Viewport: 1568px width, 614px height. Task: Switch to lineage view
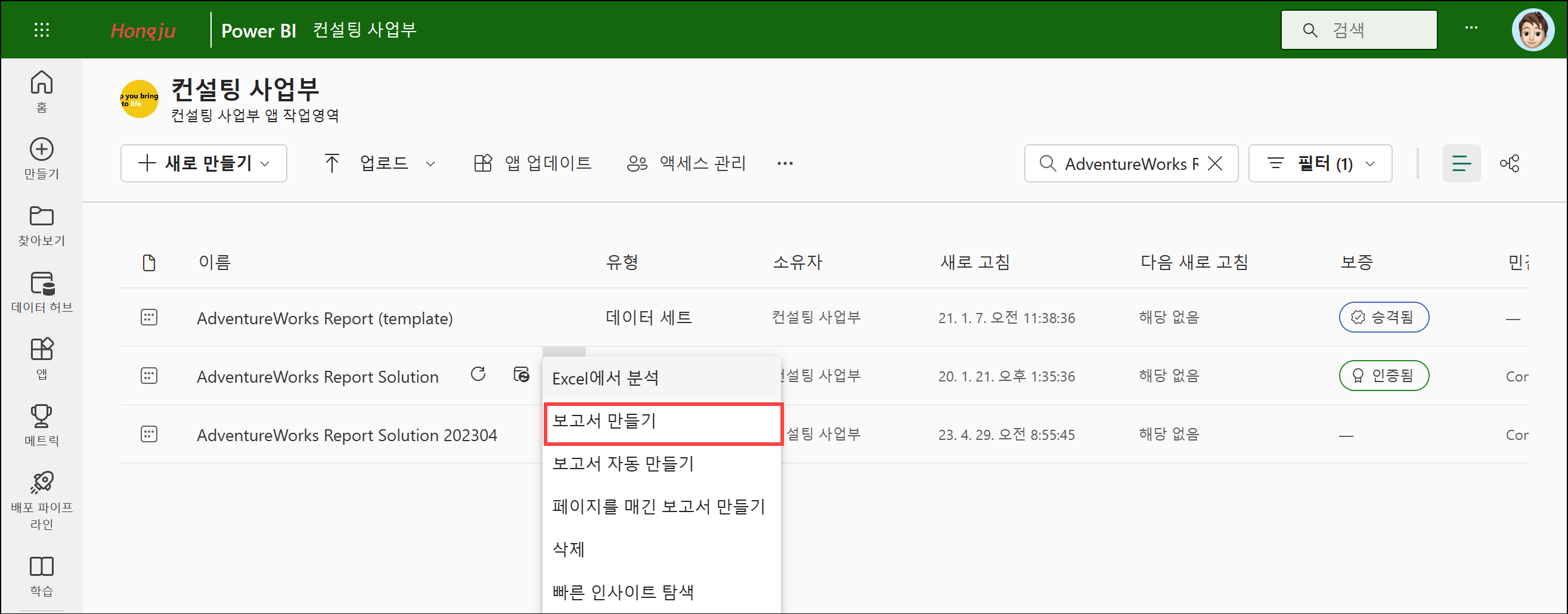click(1510, 163)
